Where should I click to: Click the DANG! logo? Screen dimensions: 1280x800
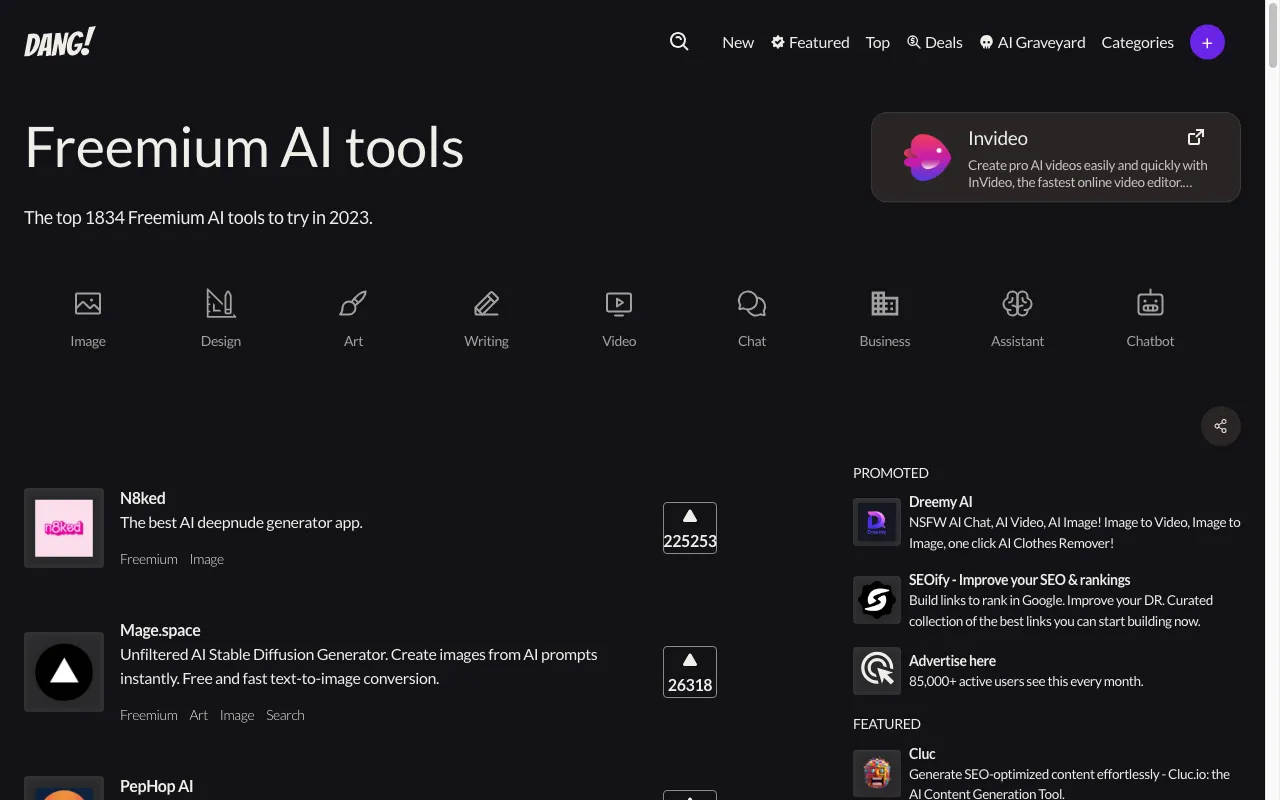tap(60, 42)
